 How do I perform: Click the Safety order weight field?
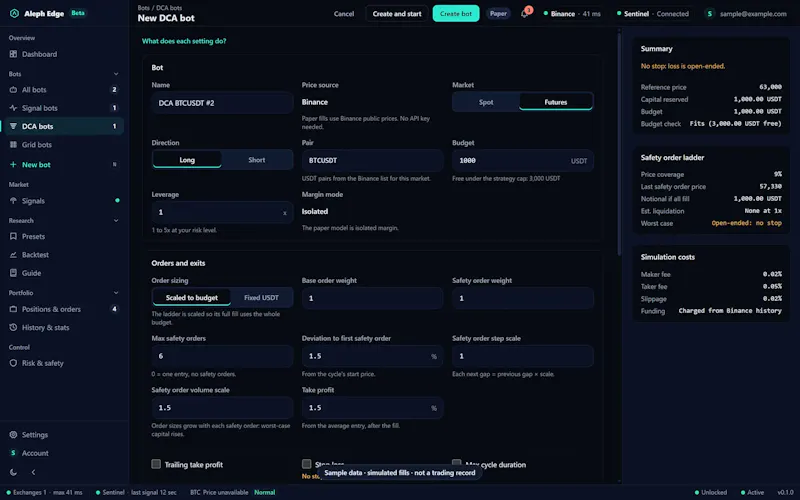tap(522, 298)
